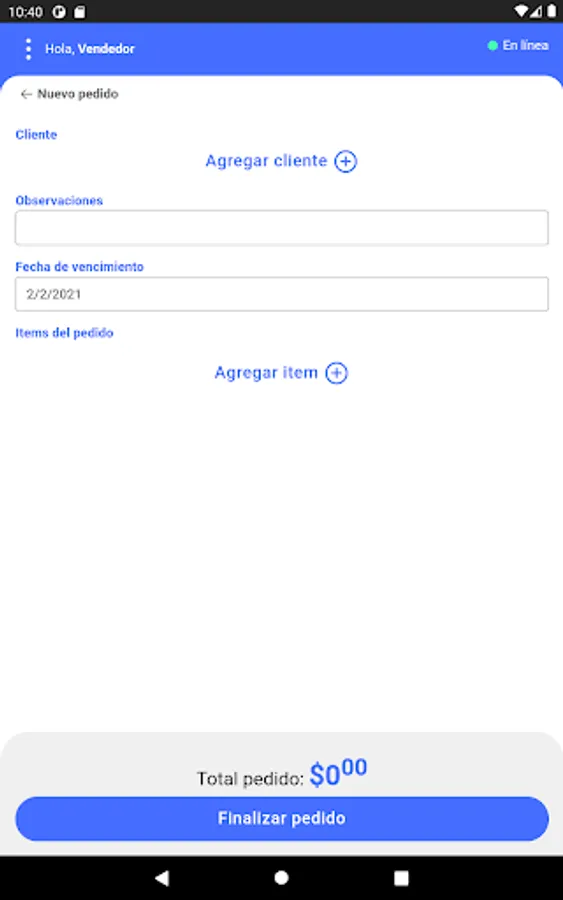Tap the back arrow next to Nuevo pedido
563x900 pixels.
[26, 94]
